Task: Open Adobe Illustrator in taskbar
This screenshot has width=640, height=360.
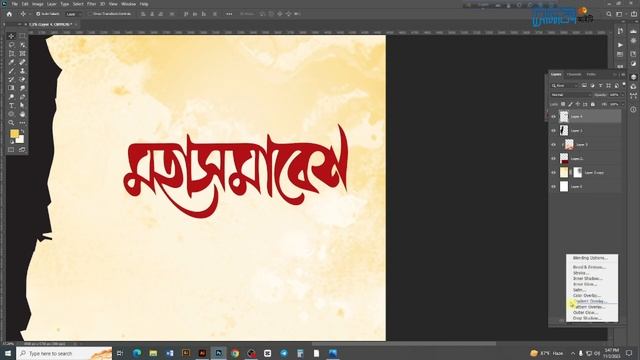Action: [x=202, y=353]
